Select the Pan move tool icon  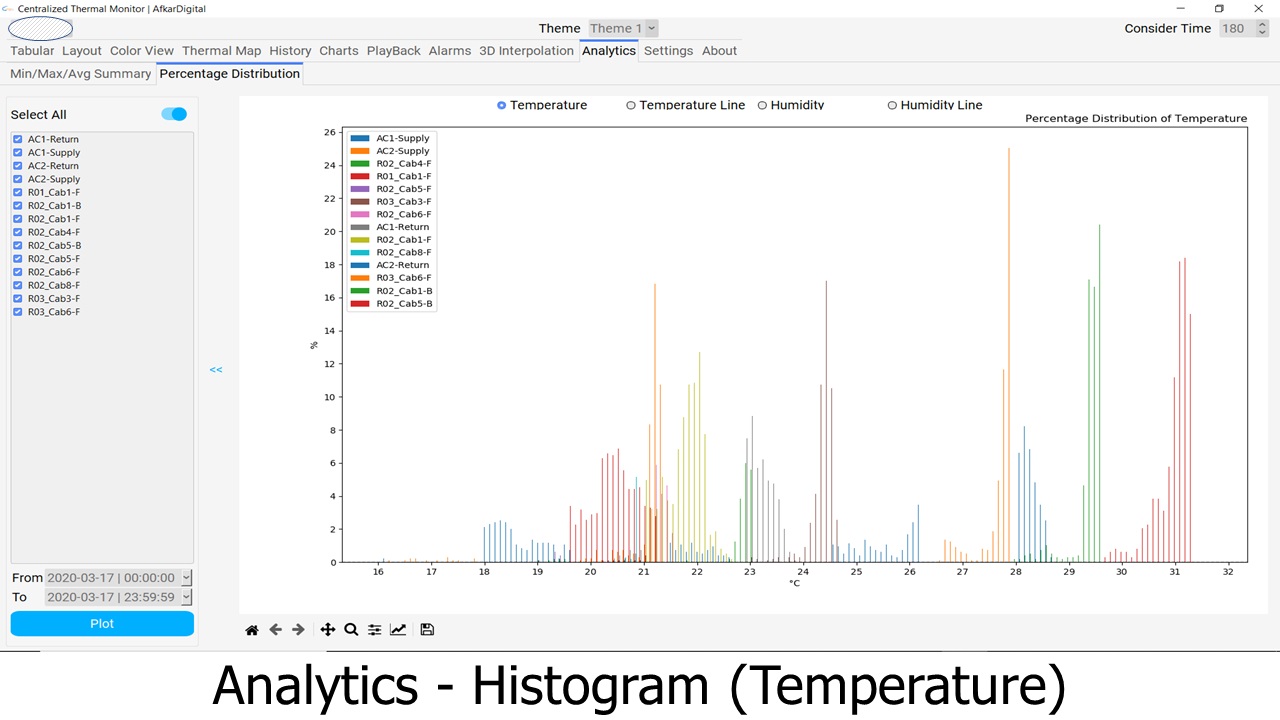point(327,630)
